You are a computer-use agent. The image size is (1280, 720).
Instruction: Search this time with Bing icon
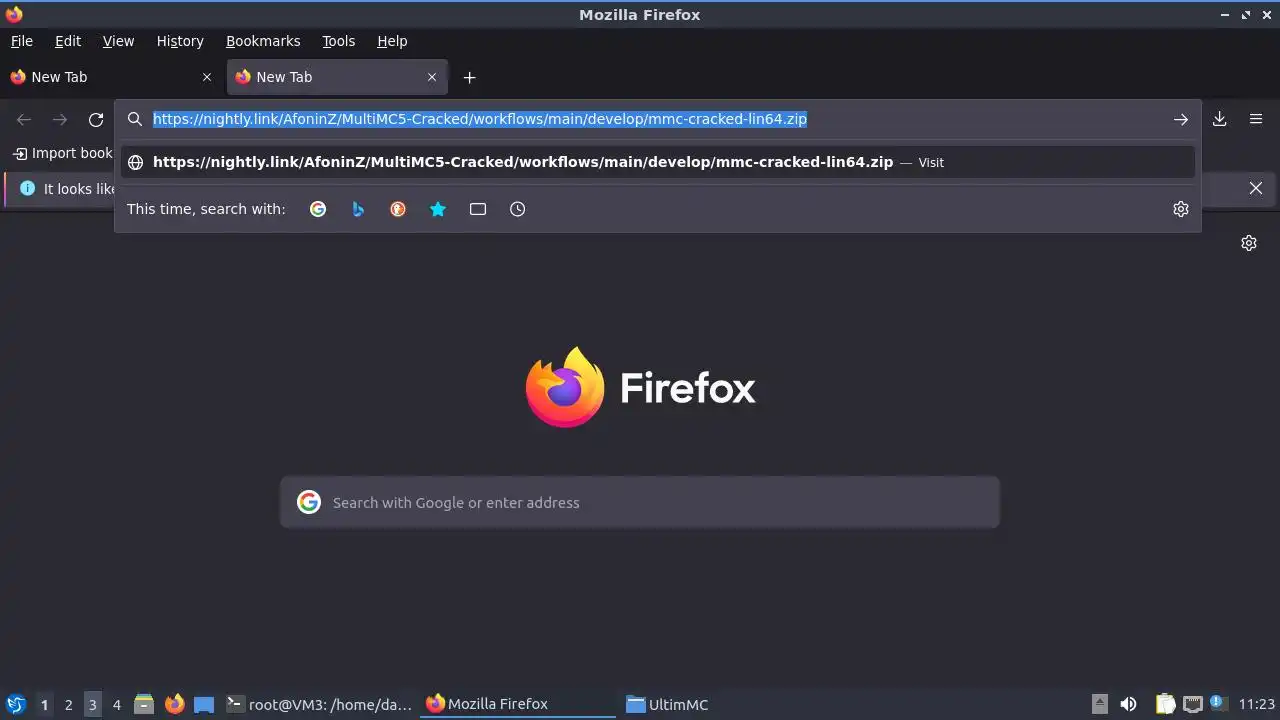click(x=358, y=209)
